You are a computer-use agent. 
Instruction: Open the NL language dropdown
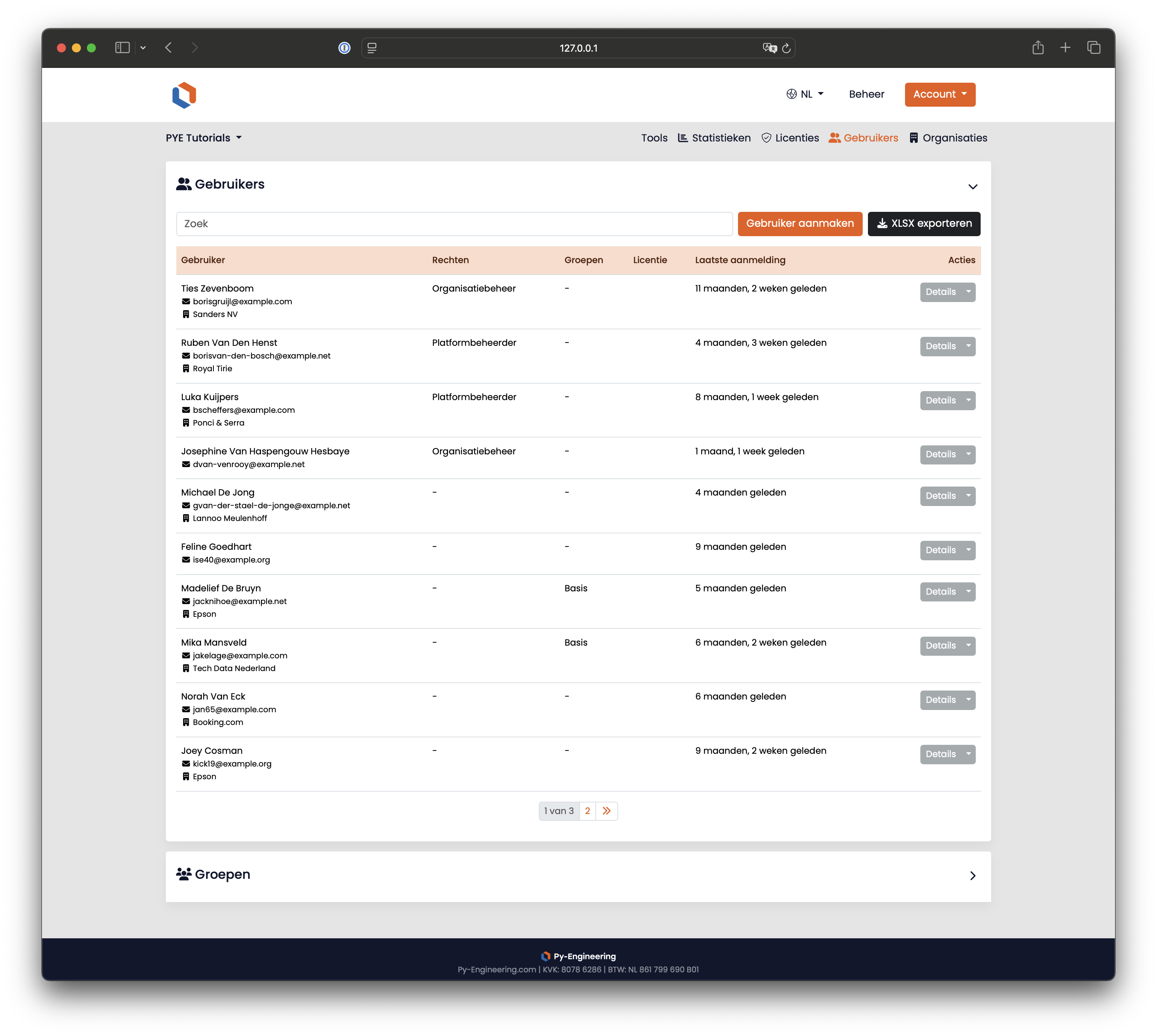[x=805, y=94]
